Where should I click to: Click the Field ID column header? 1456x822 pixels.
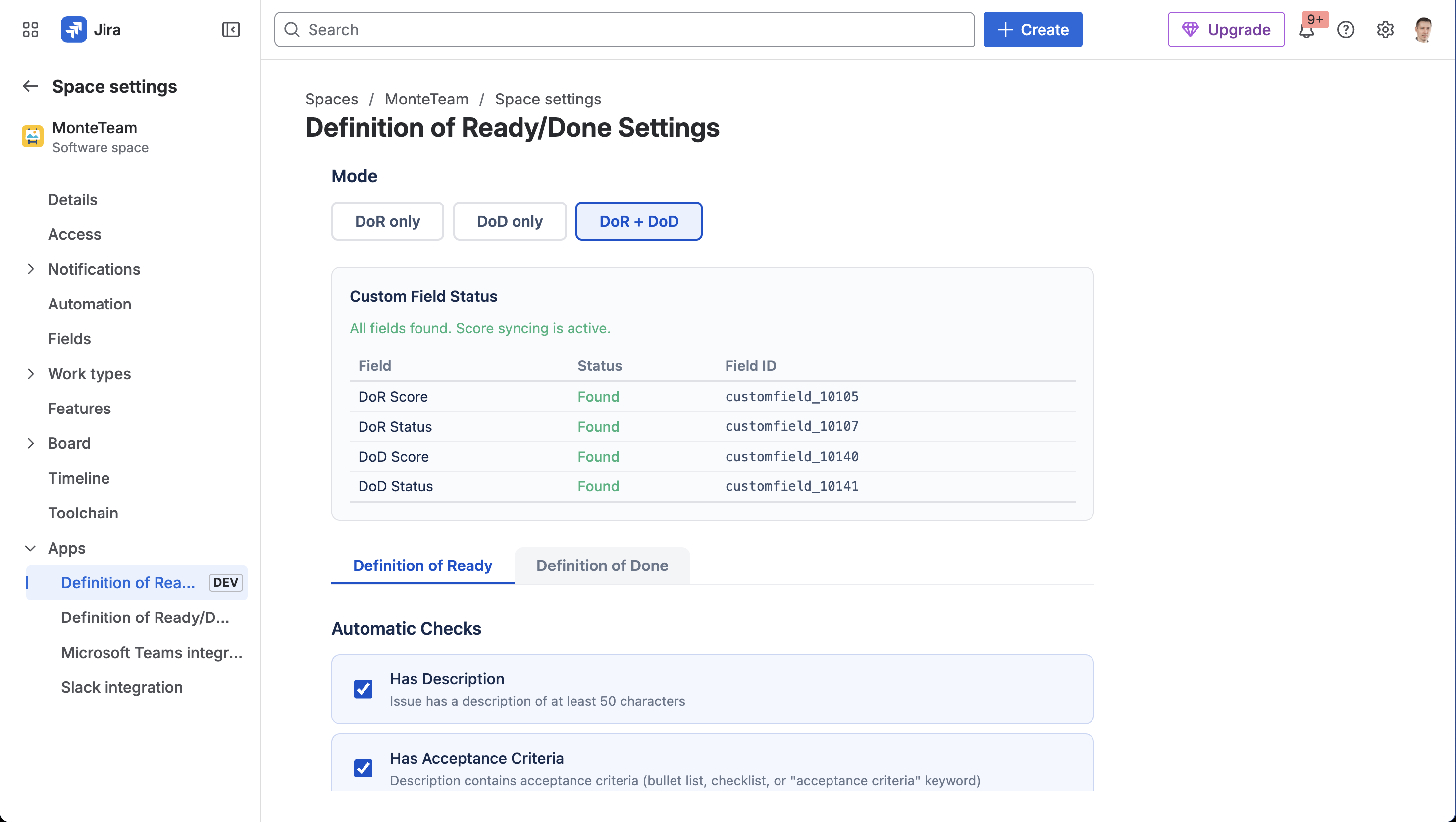point(751,366)
